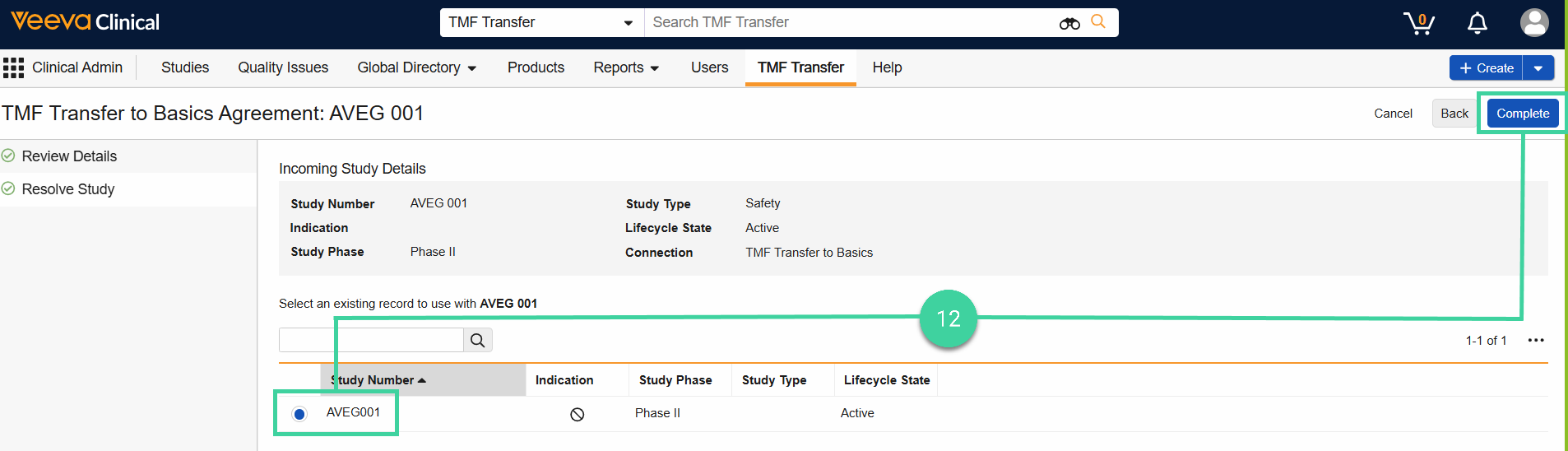Click the Veeva Clinical logo
Image resolution: width=1568 pixels, height=451 pixels.
click(85, 22)
